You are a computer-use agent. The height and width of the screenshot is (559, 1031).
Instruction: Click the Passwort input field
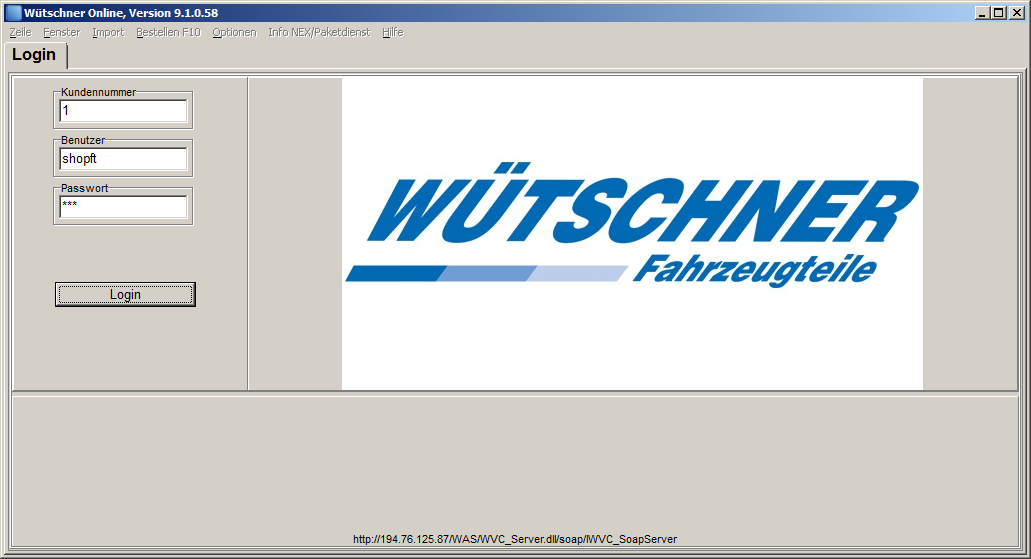(124, 207)
